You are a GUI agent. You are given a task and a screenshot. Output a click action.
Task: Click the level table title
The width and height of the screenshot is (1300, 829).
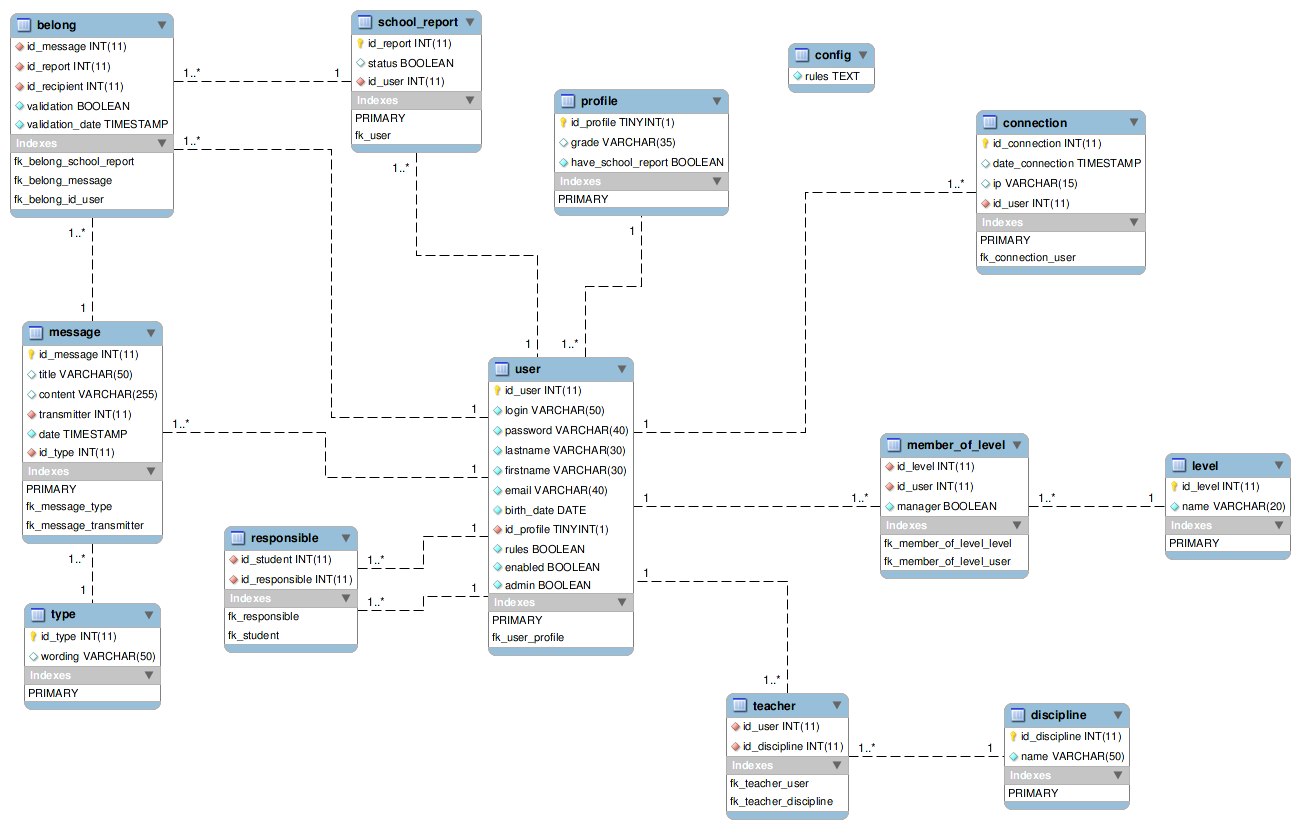click(1204, 466)
